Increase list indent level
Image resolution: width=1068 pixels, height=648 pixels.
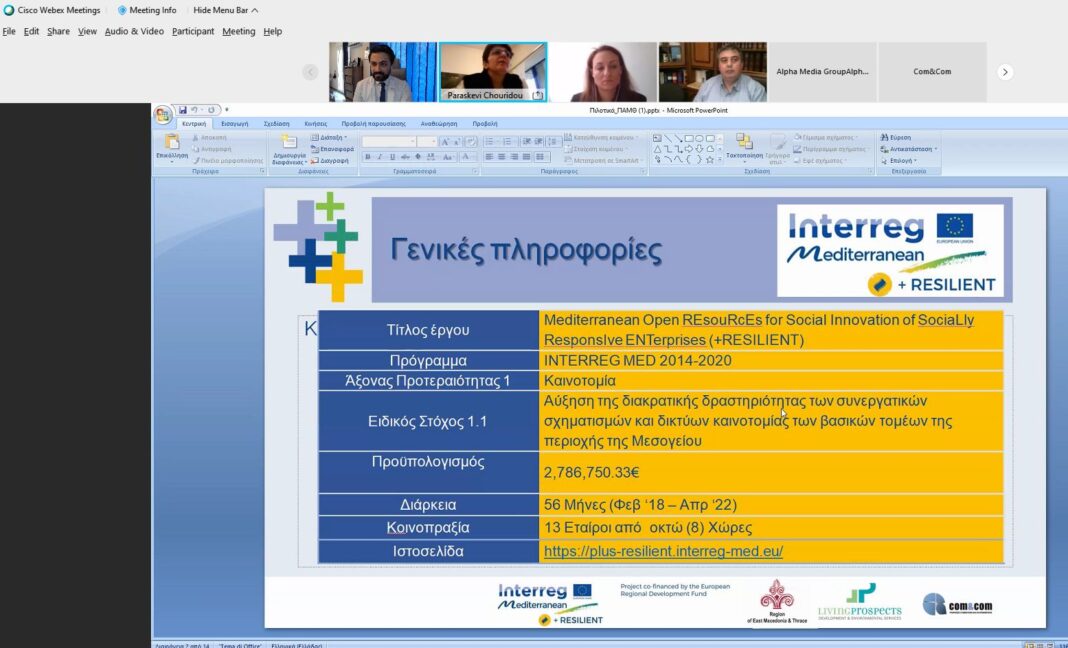click(539, 142)
